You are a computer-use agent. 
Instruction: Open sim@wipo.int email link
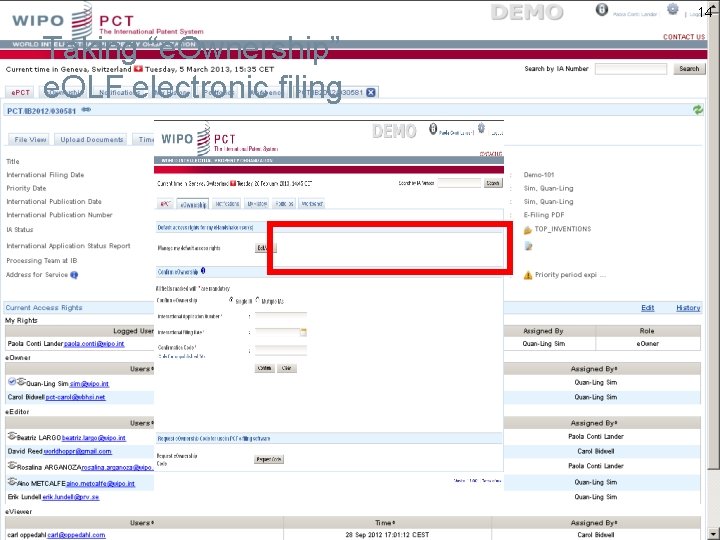[89, 384]
